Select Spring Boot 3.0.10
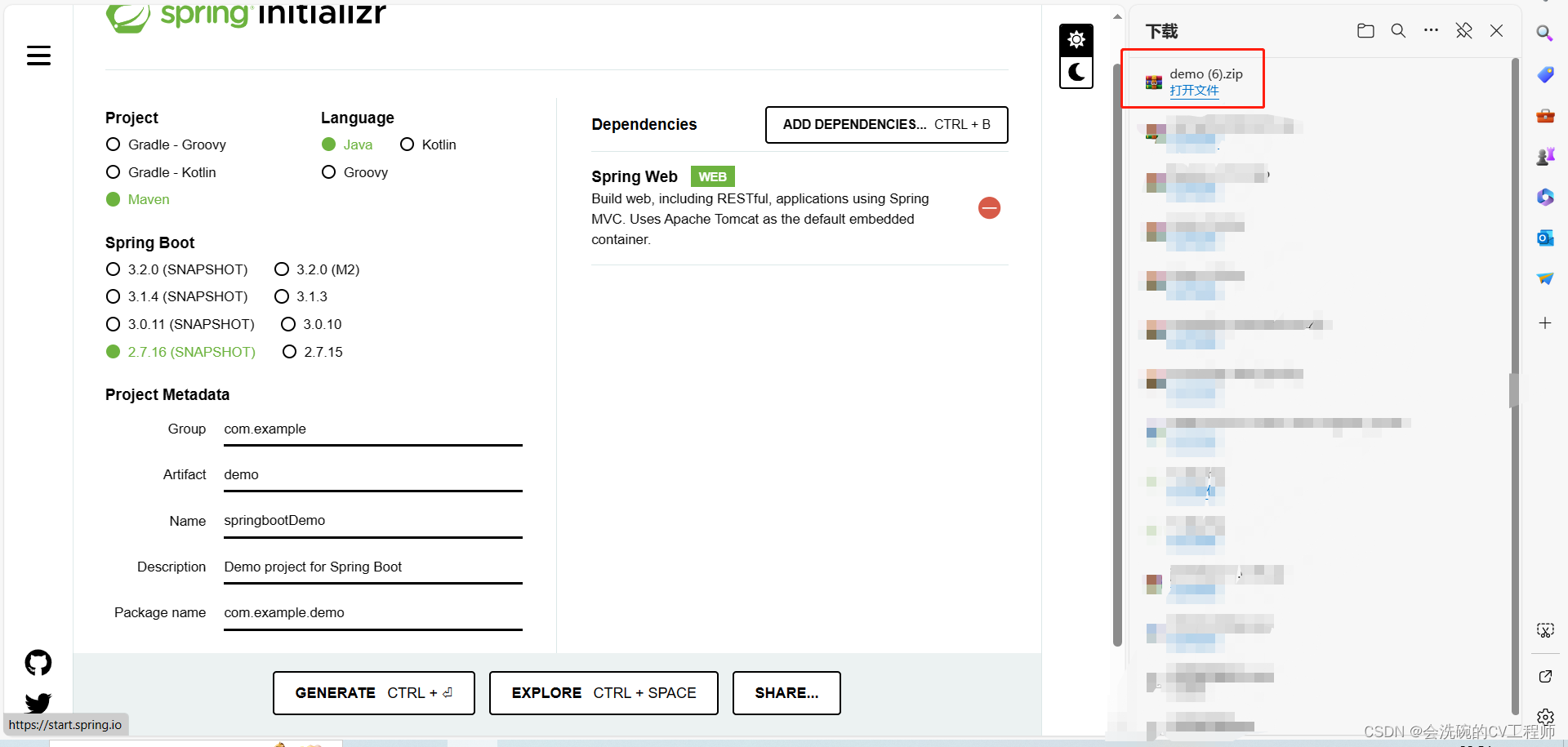 tap(311, 324)
